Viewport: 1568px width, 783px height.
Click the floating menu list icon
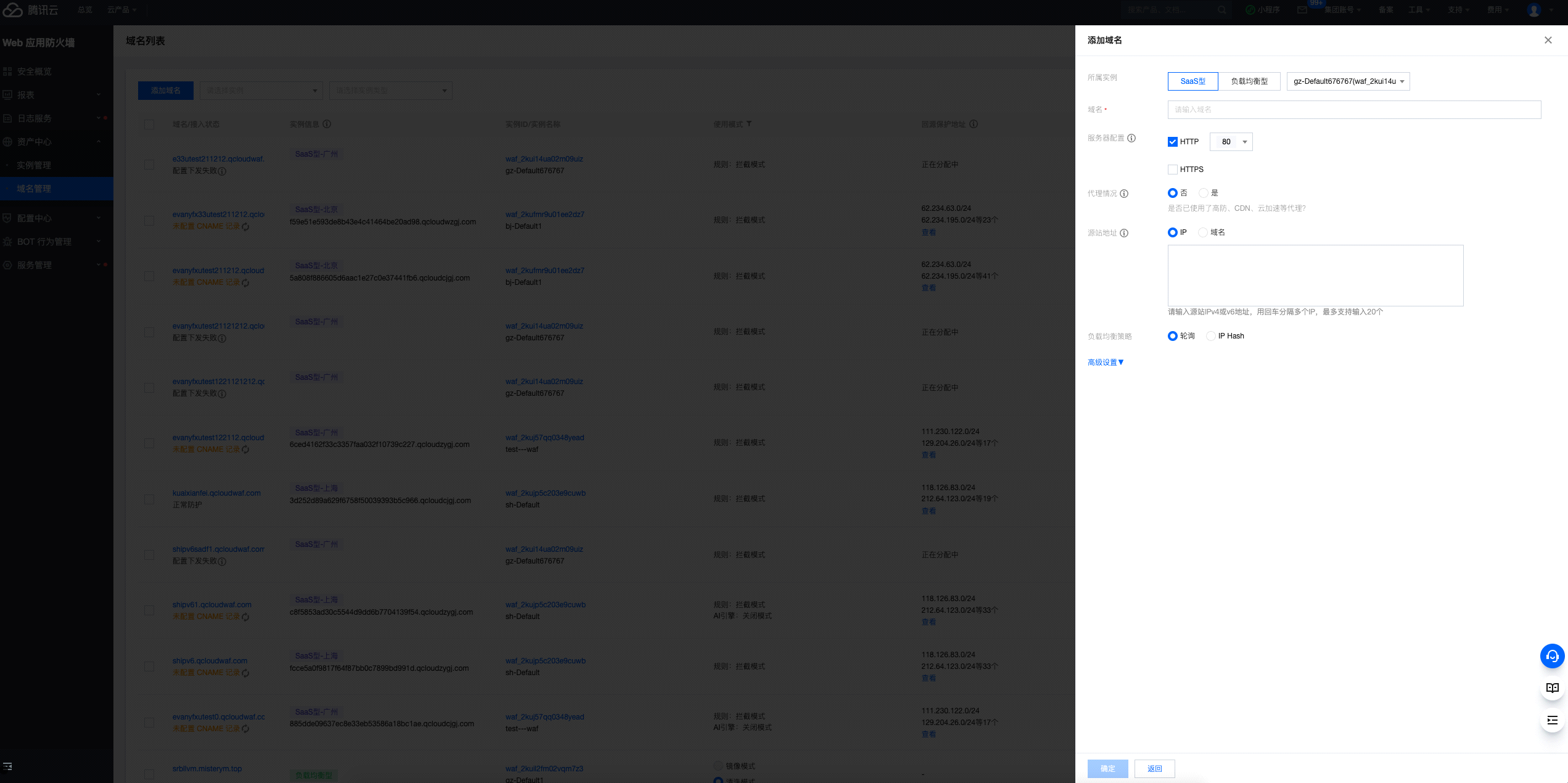(1552, 720)
